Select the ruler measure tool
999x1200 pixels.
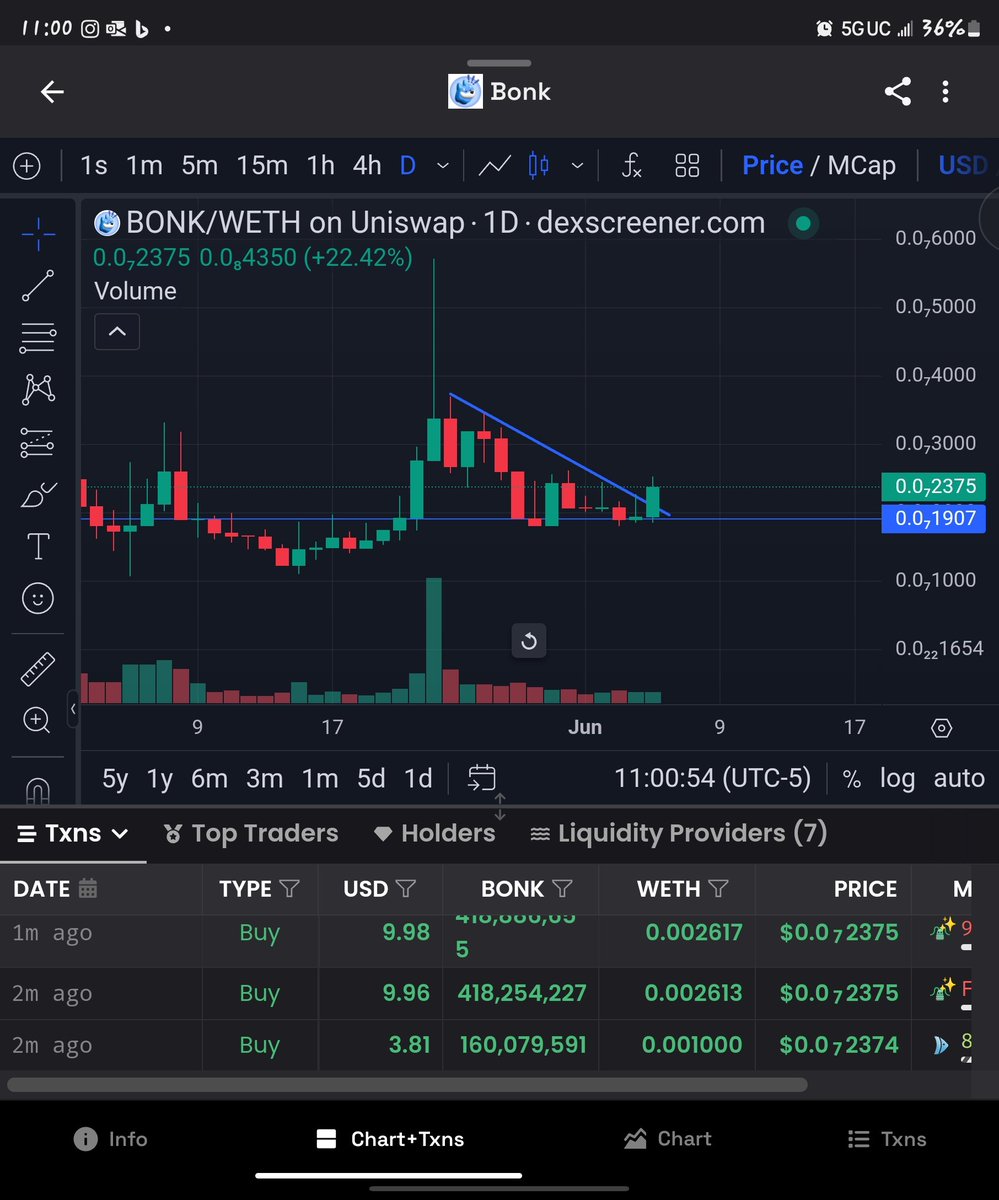click(x=38, y=669)
